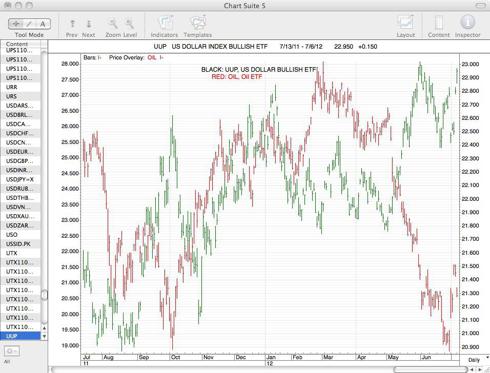The height and width of the screenshot is (373, 490).
Task: Open the Layout toolbar item
Action: click(406, 27)
